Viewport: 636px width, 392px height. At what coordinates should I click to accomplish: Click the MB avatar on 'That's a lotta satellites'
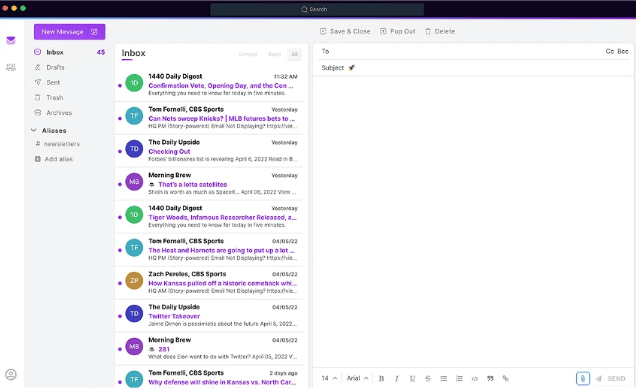pyautogui.click(x=134, y=182)
